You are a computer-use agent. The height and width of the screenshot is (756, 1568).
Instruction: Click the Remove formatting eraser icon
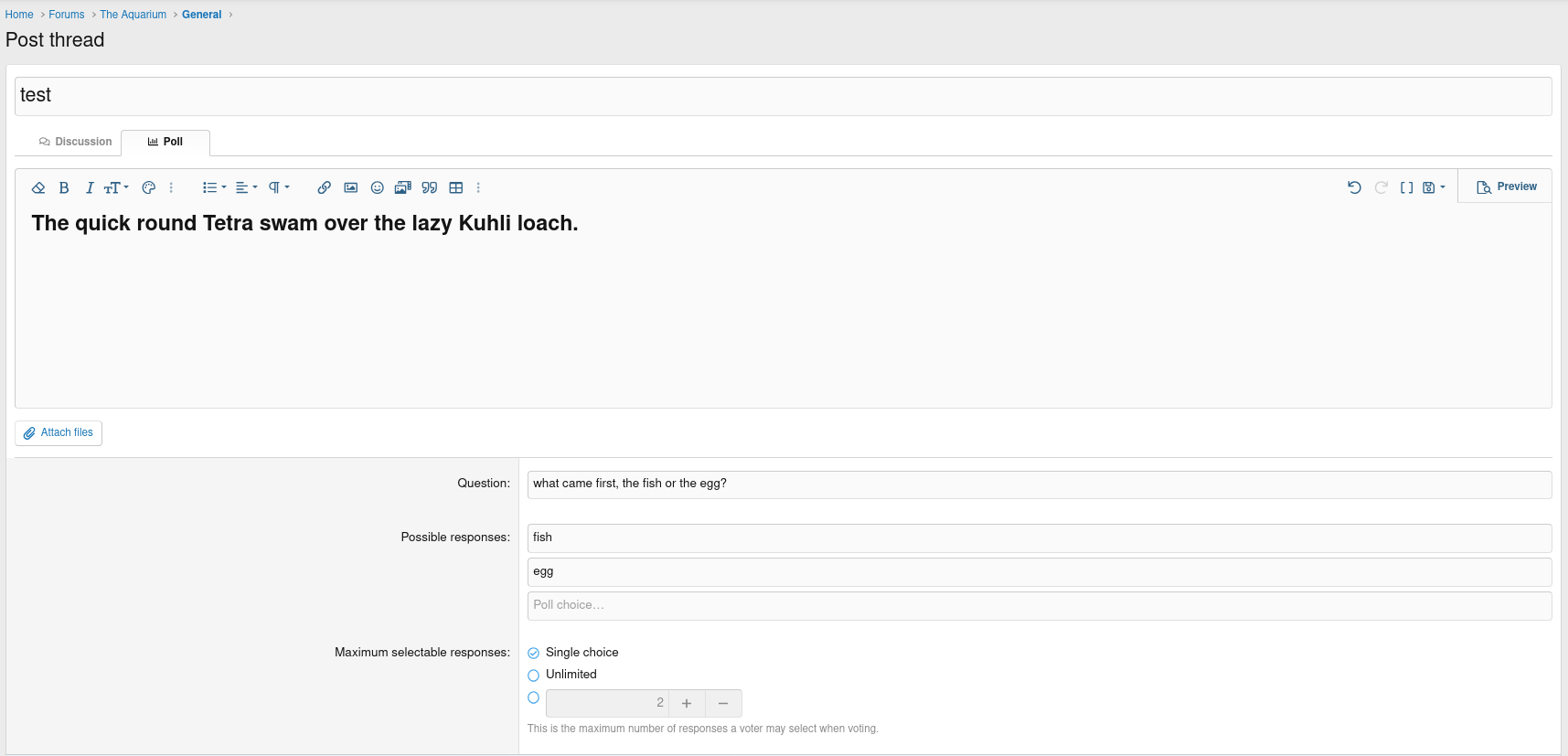[x=38, y=187]
